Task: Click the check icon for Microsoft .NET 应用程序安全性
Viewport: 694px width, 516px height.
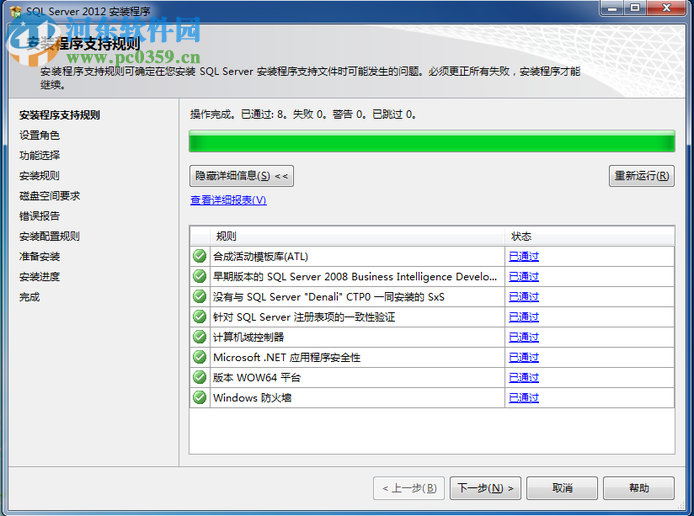Action: click(x=200, y=357)
